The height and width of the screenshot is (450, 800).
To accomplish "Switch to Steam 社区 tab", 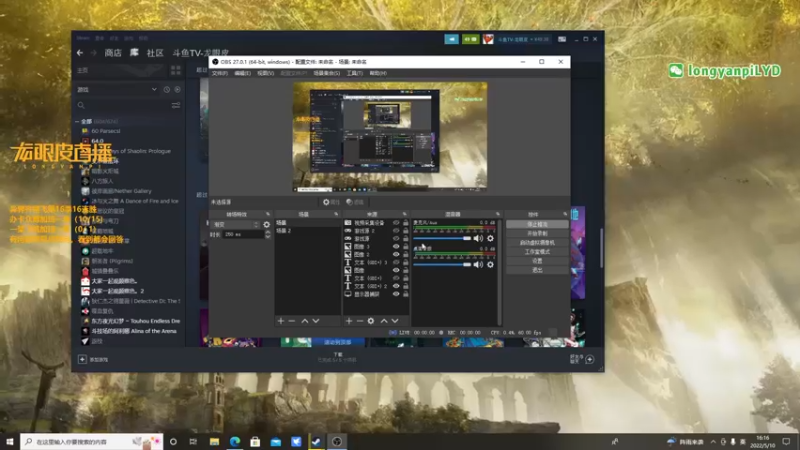I will [155, 53].
